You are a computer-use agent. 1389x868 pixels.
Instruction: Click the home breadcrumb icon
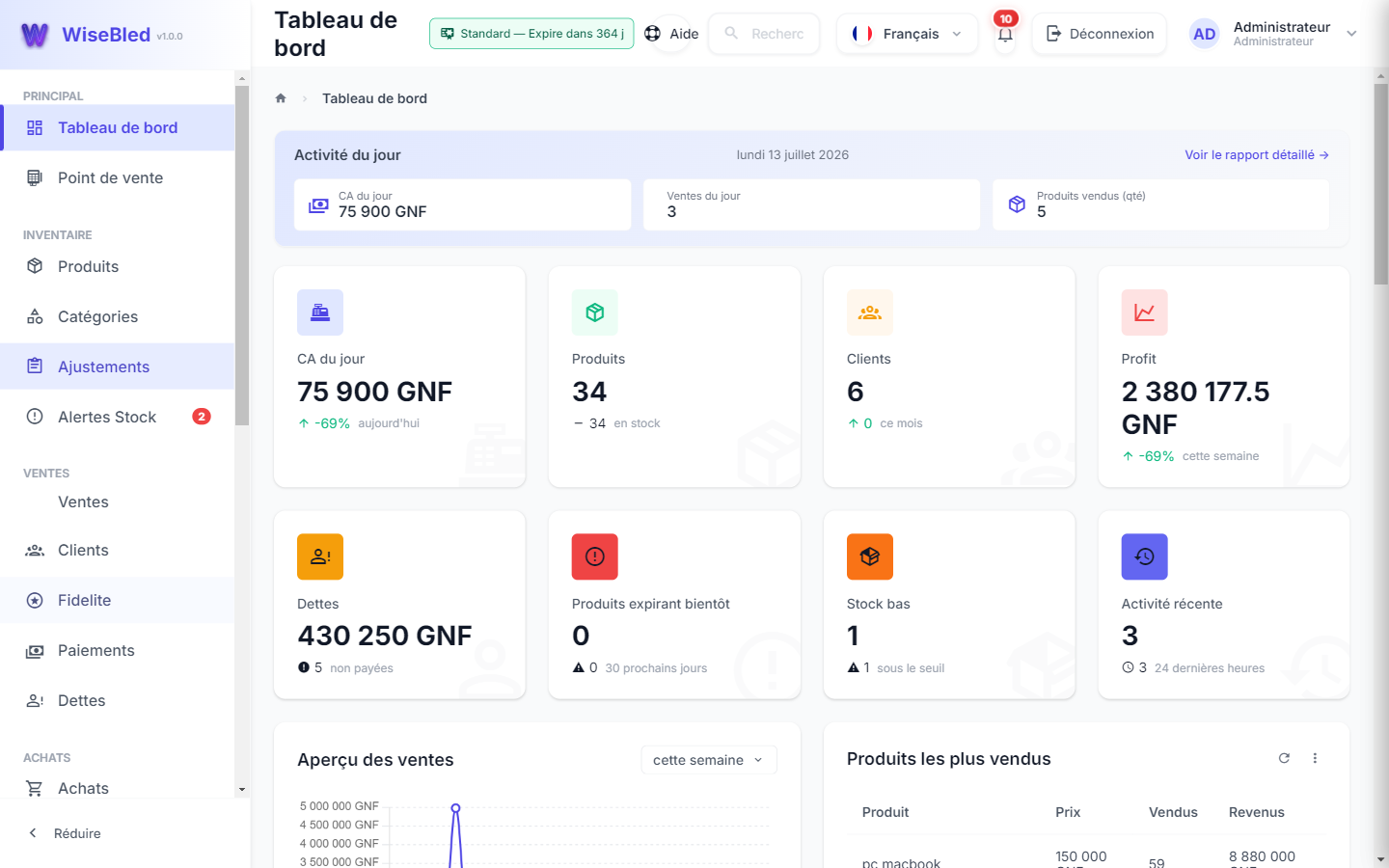pos(281,98)
